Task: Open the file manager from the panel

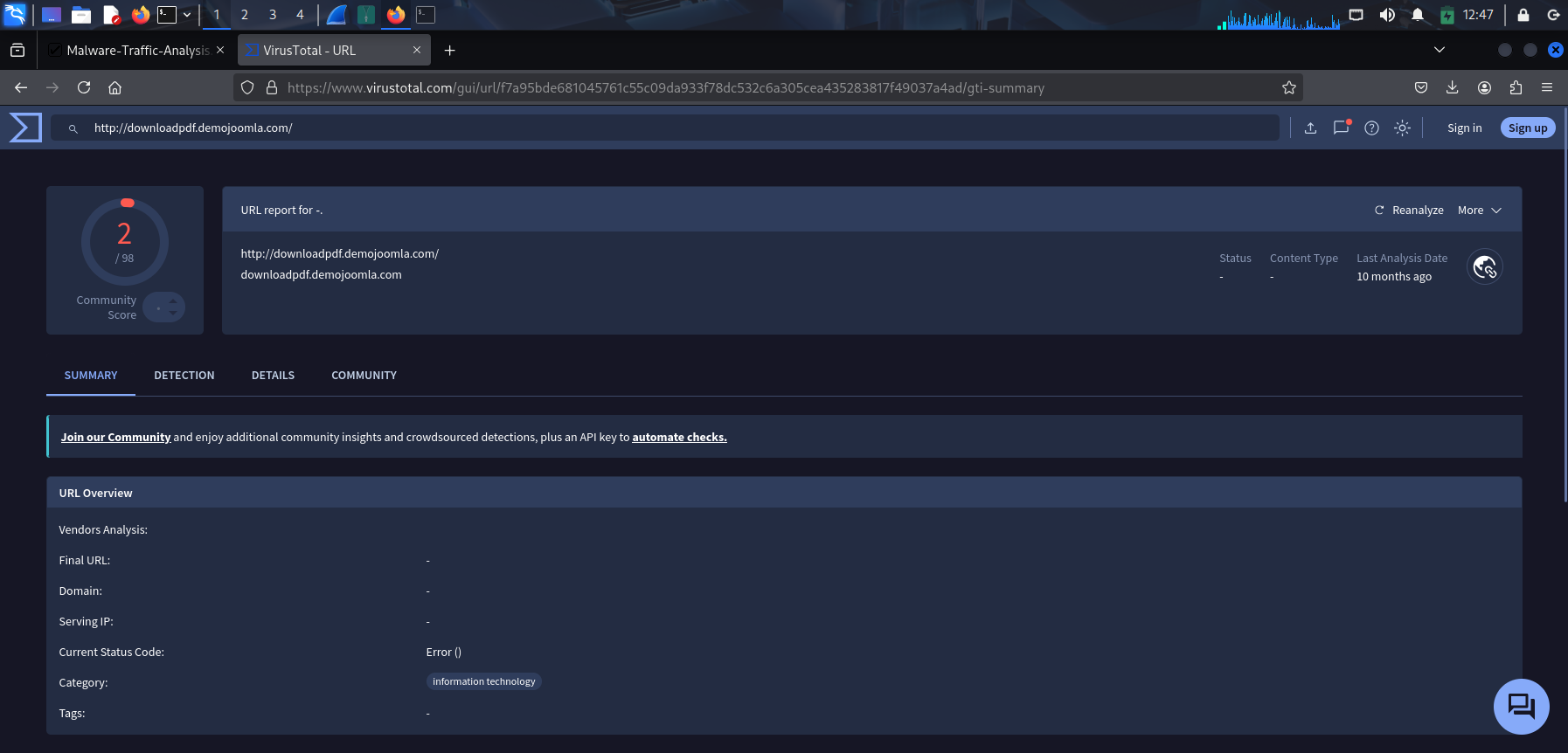Action: (x=81, y=15)
